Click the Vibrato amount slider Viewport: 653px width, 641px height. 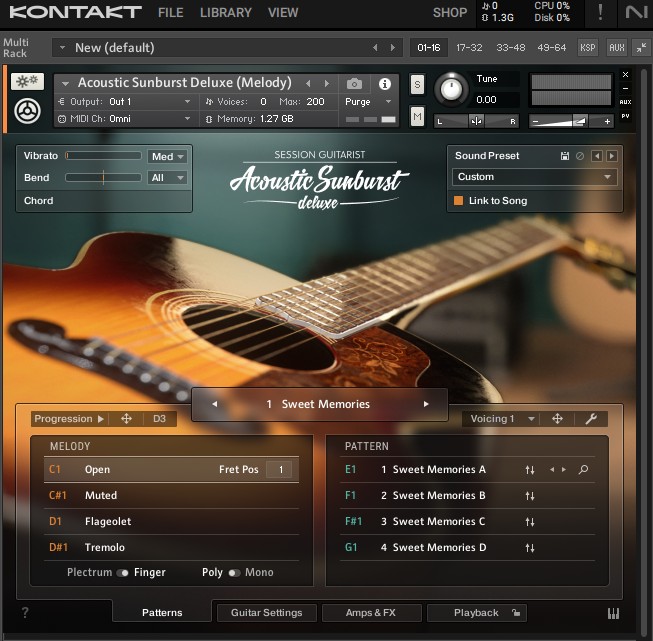(x=103, y=156)
